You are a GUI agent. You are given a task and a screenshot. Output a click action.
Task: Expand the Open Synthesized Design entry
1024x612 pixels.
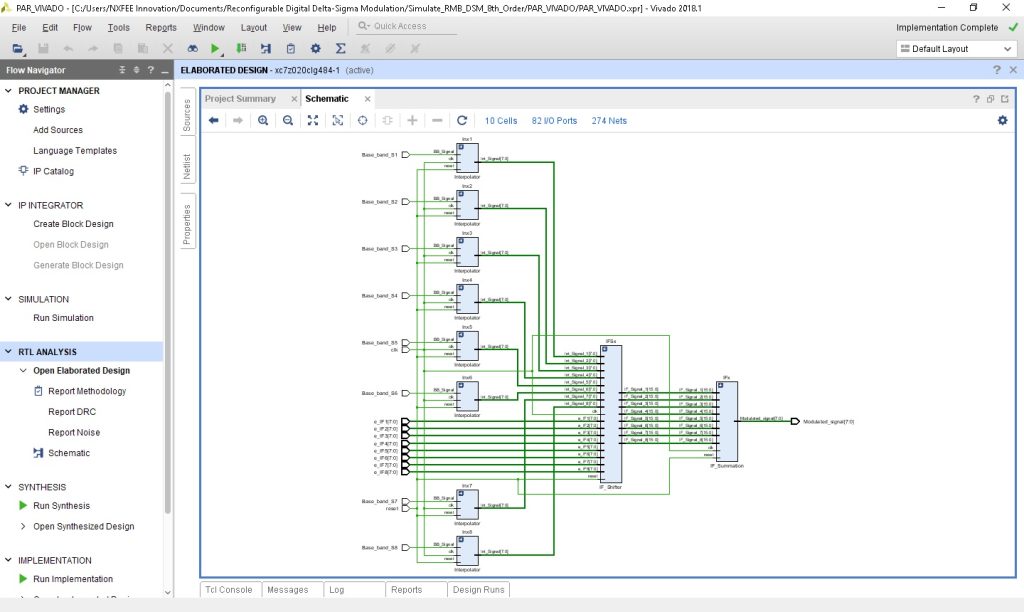click(x=22, y=526)
